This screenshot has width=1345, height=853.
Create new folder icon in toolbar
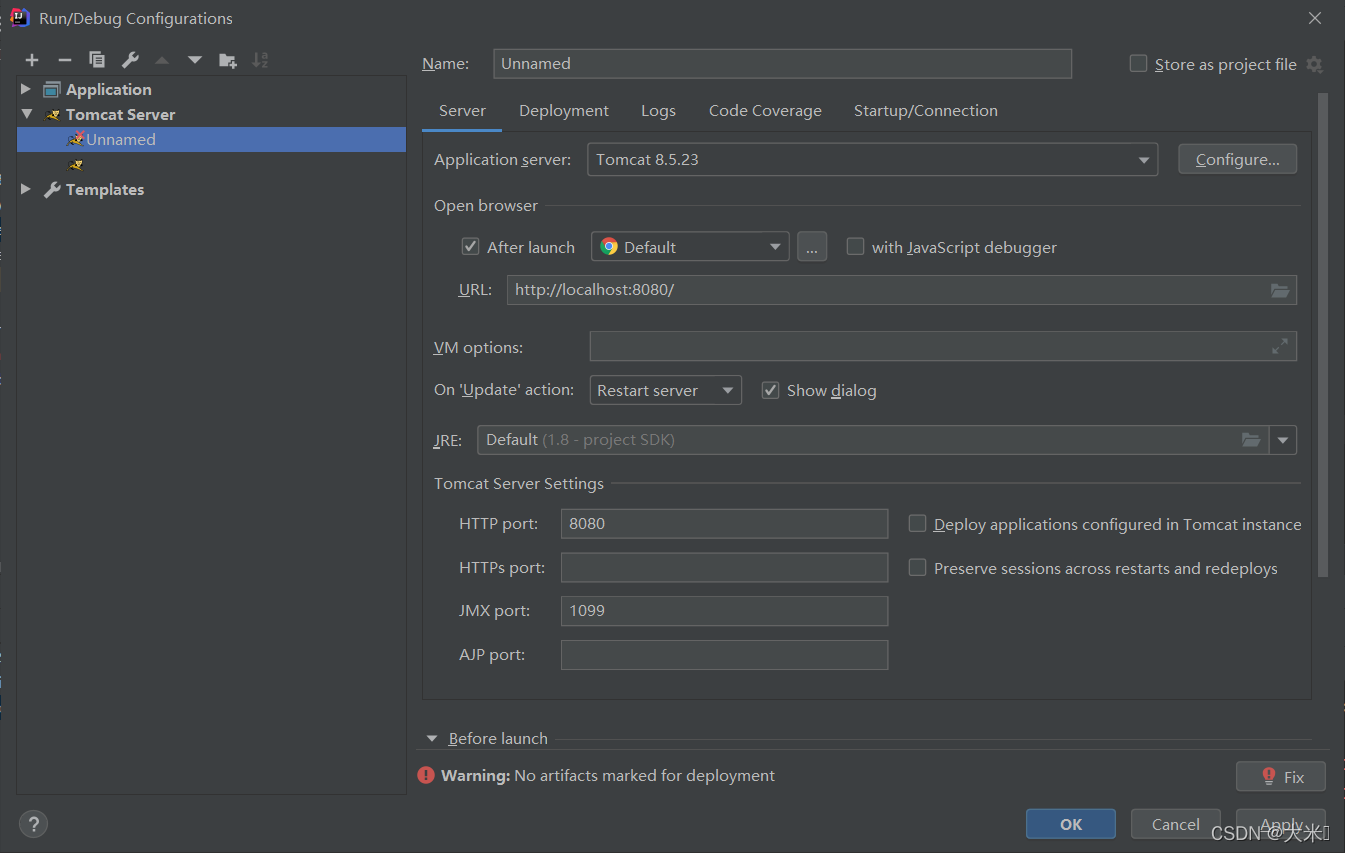point(228,60)
